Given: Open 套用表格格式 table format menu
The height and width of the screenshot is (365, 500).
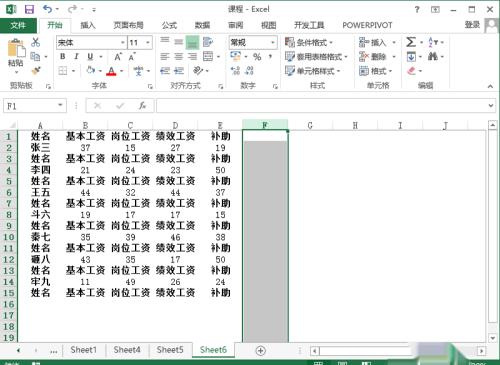Looking at the screenshot, I should 316,57.
